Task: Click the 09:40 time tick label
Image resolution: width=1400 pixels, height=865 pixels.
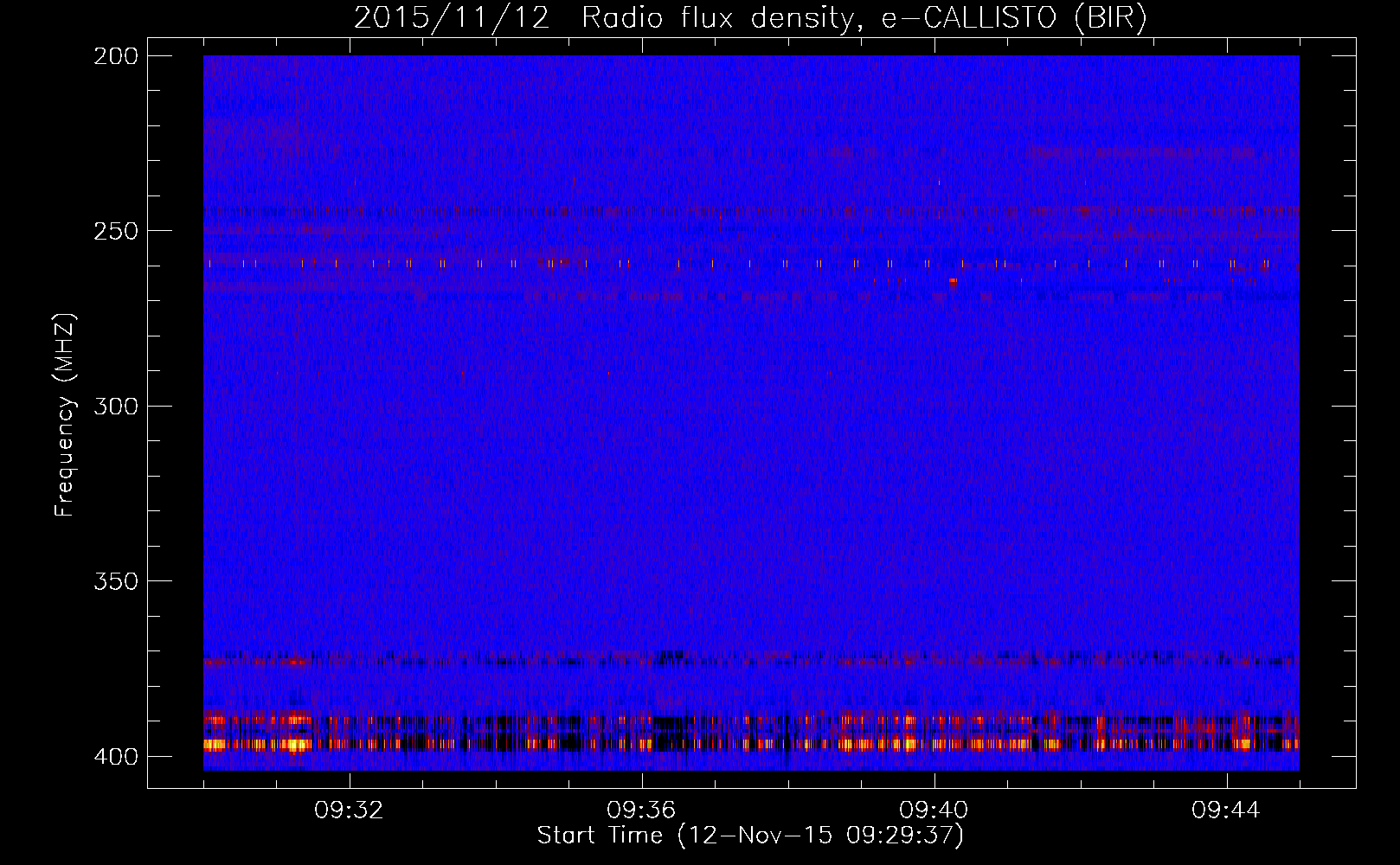Action: [934, 811]
